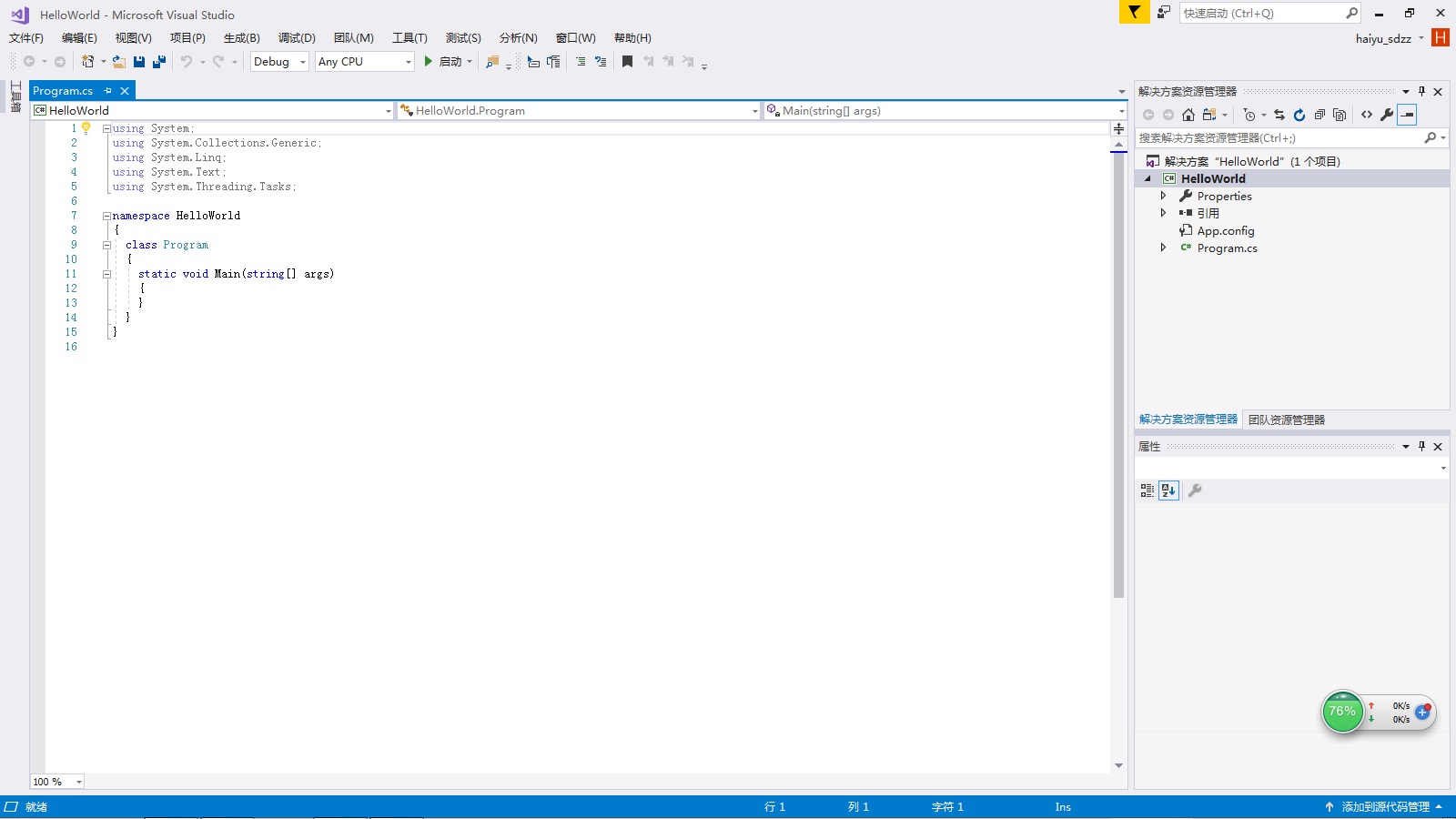
Task: Open the 生成(B) build menu
Action: 242,38
